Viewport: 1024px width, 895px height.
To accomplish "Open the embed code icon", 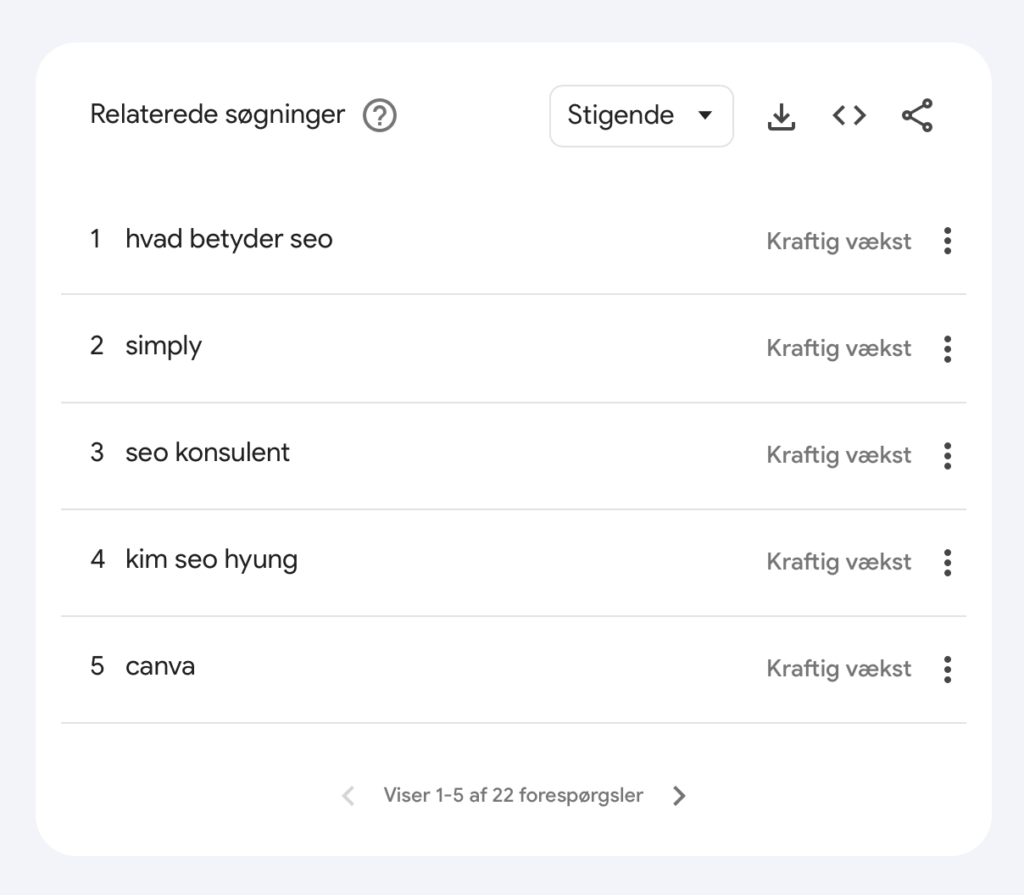I will coord(849,116).
